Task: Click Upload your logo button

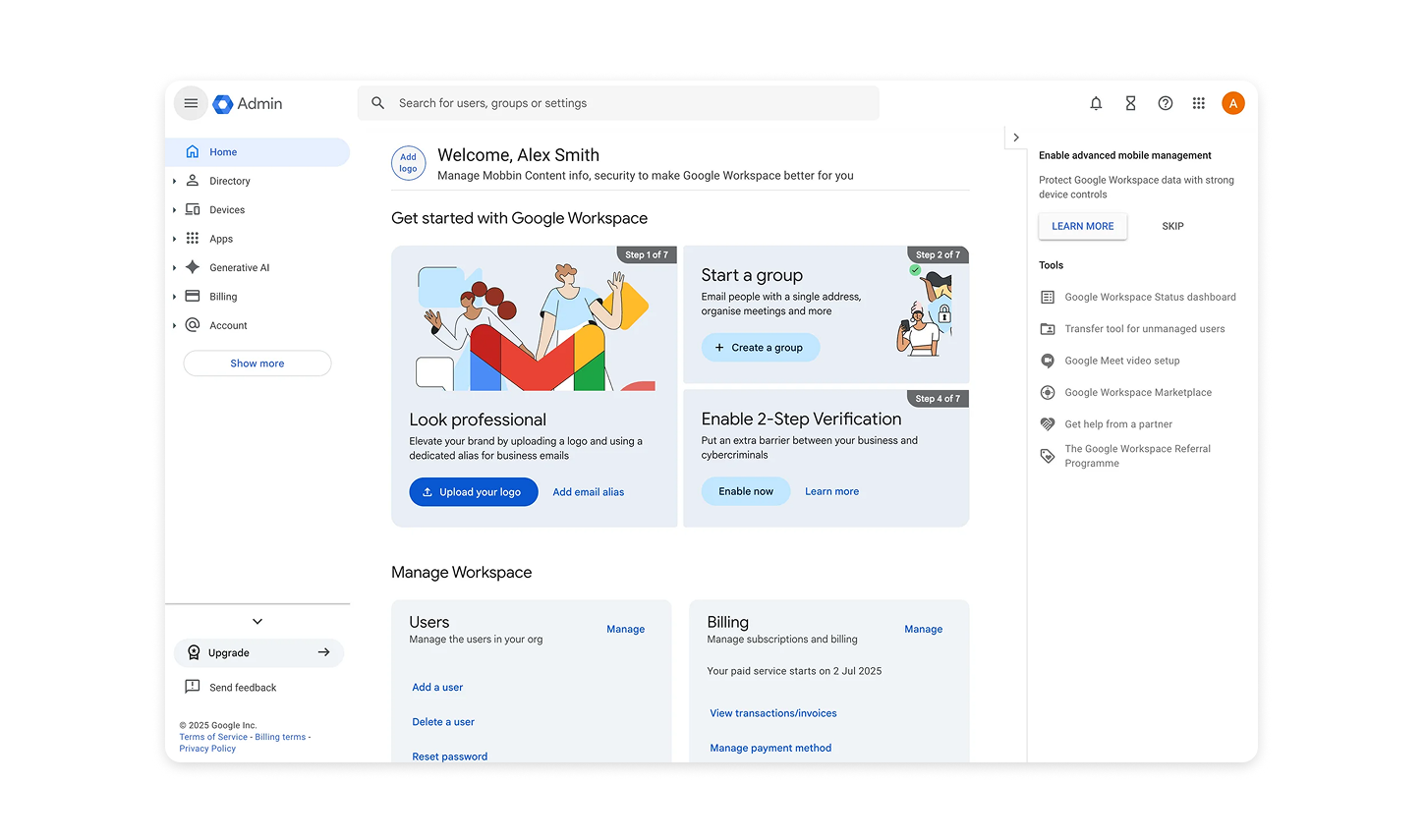Action: tap(474, 492)
